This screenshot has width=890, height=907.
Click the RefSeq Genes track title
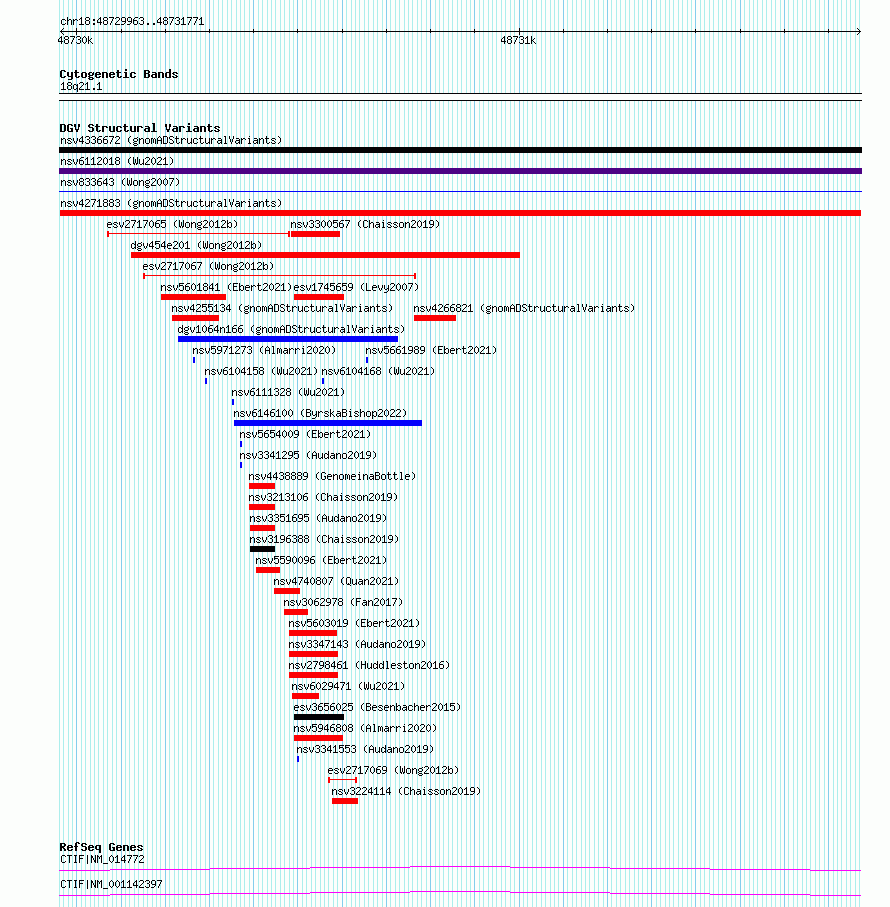click(x=101, y=847)
